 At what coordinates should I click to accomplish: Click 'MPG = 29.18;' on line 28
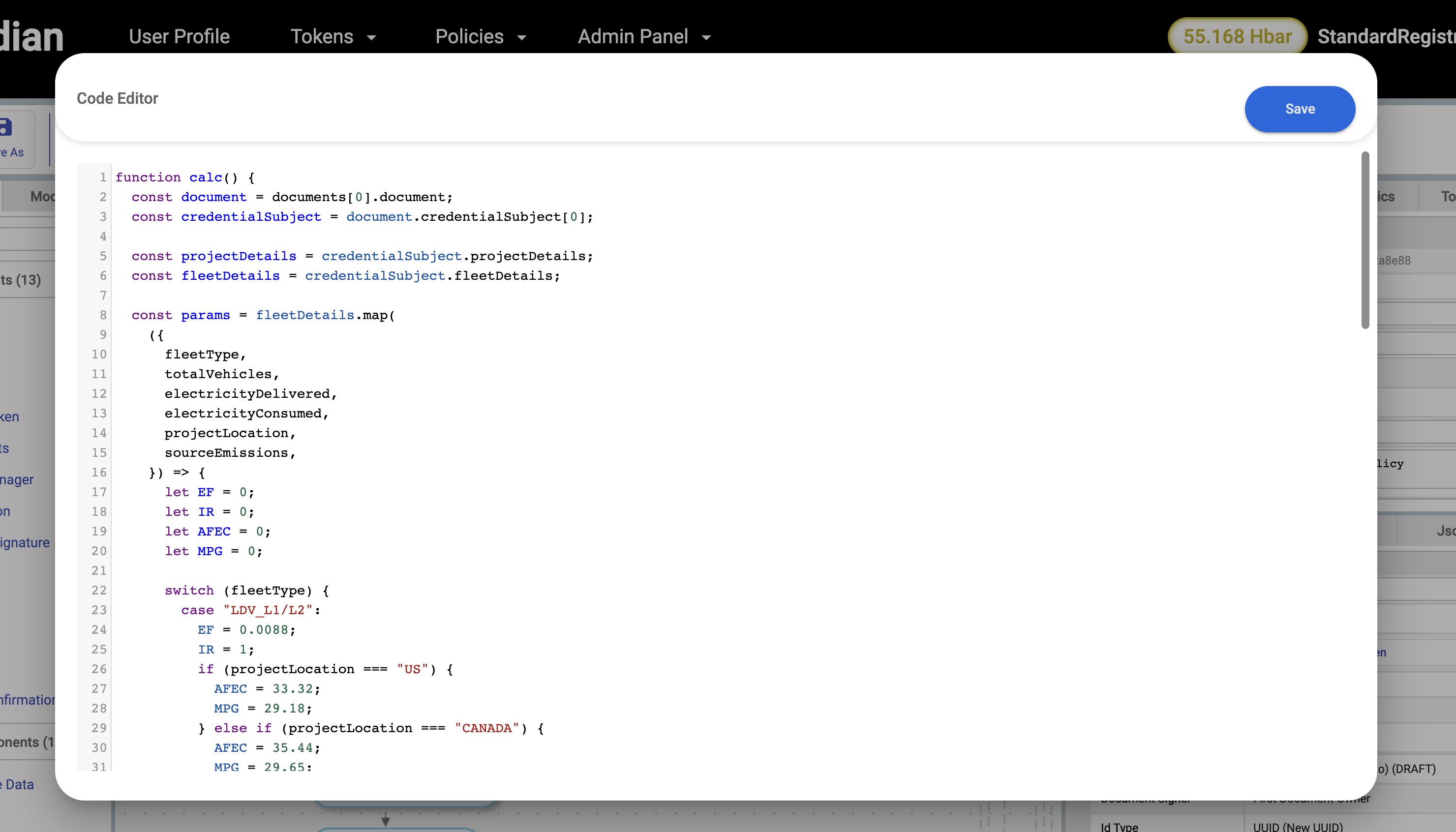pos(264,709)
